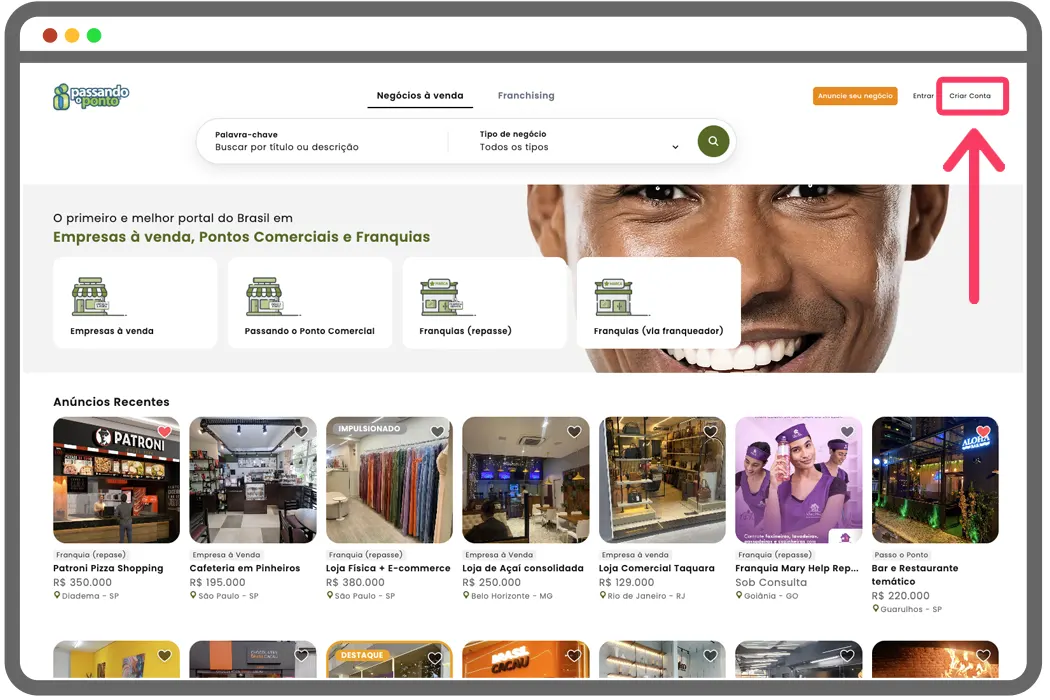Viewport: 1050px width, 700px height.
Task: Click location pin under Loja Comercial Taquara
Action: pyautogui.click(x=603, y=595)
